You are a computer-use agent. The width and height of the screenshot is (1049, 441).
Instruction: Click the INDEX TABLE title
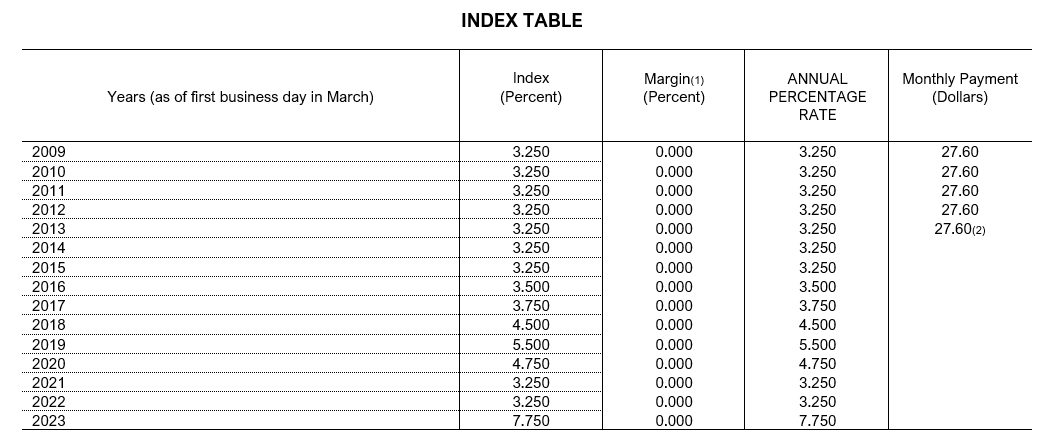coord(521,20)
